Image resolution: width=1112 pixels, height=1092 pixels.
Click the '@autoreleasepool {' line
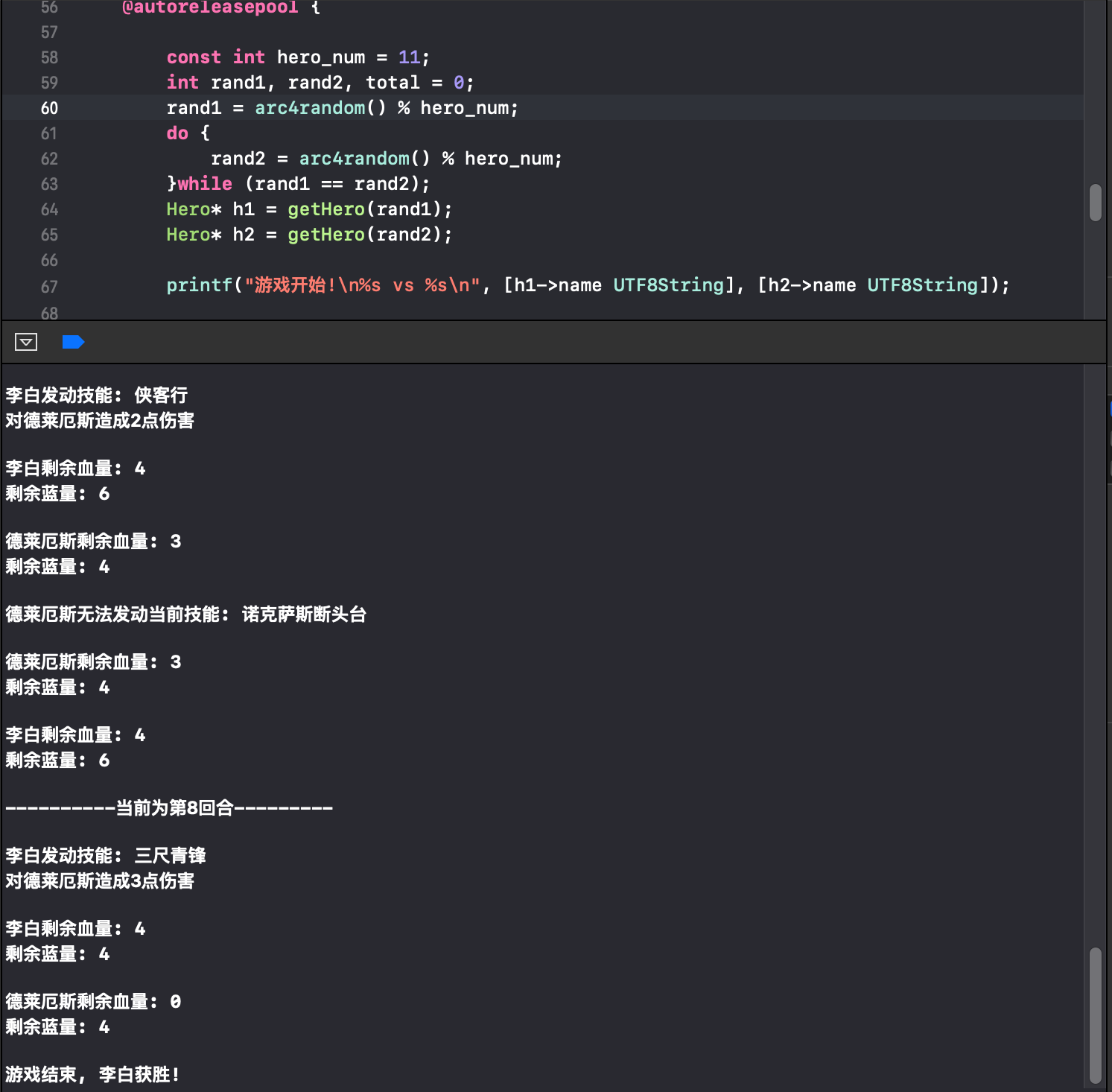(x=221, y=7)
